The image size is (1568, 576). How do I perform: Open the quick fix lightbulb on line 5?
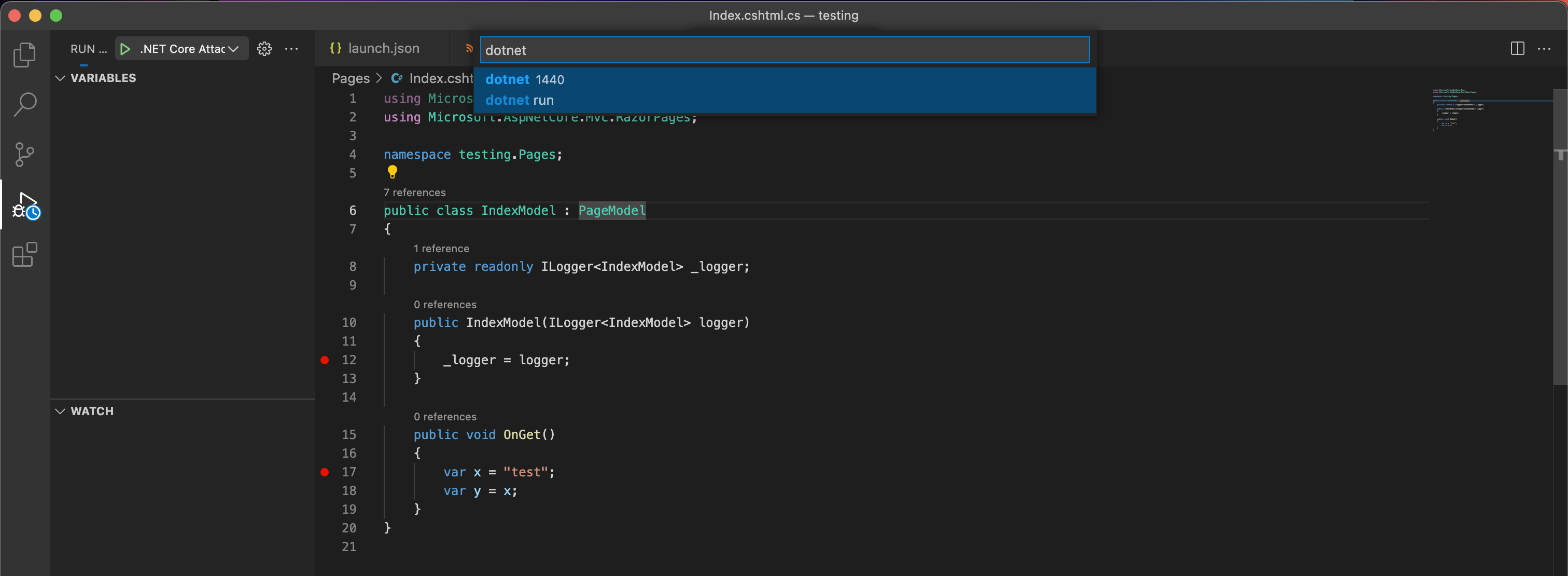pyautogui.click(x=392, y=172)
